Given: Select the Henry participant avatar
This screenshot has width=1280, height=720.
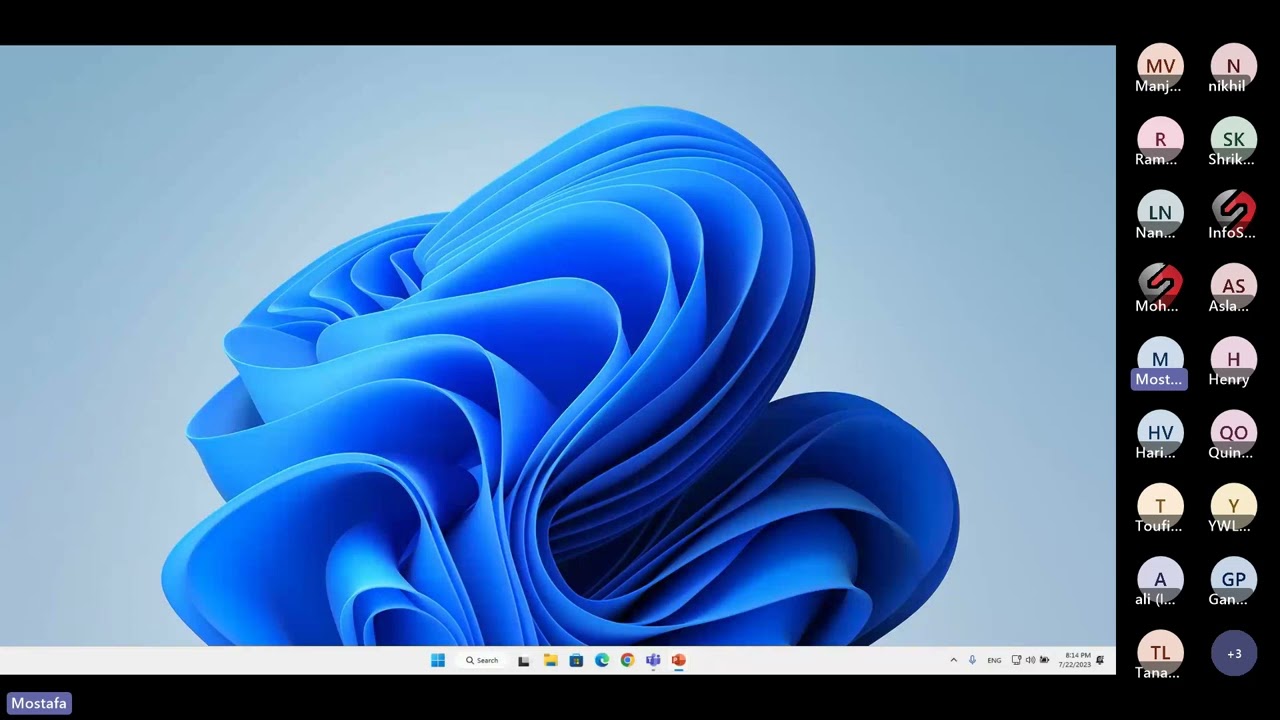Looking at the screenshot, I should click(x=1233, y=360).
